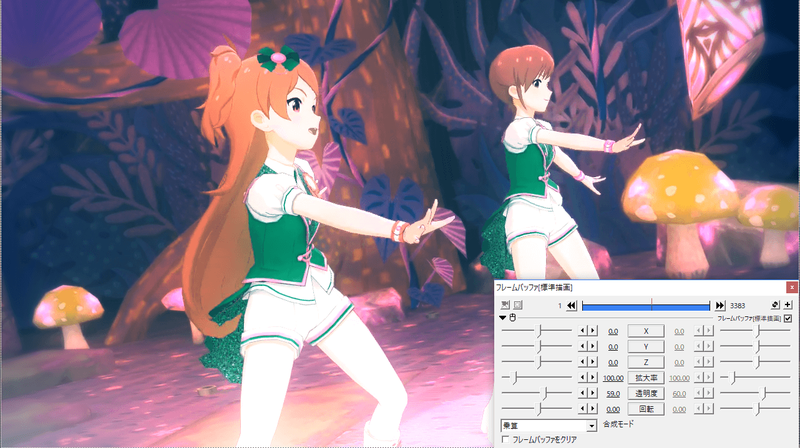Image resolution: width=800 pixels, height=448 pixels.
Task: Click the right-side 拡大率 decrease arrow
Action: coord(699,378)
